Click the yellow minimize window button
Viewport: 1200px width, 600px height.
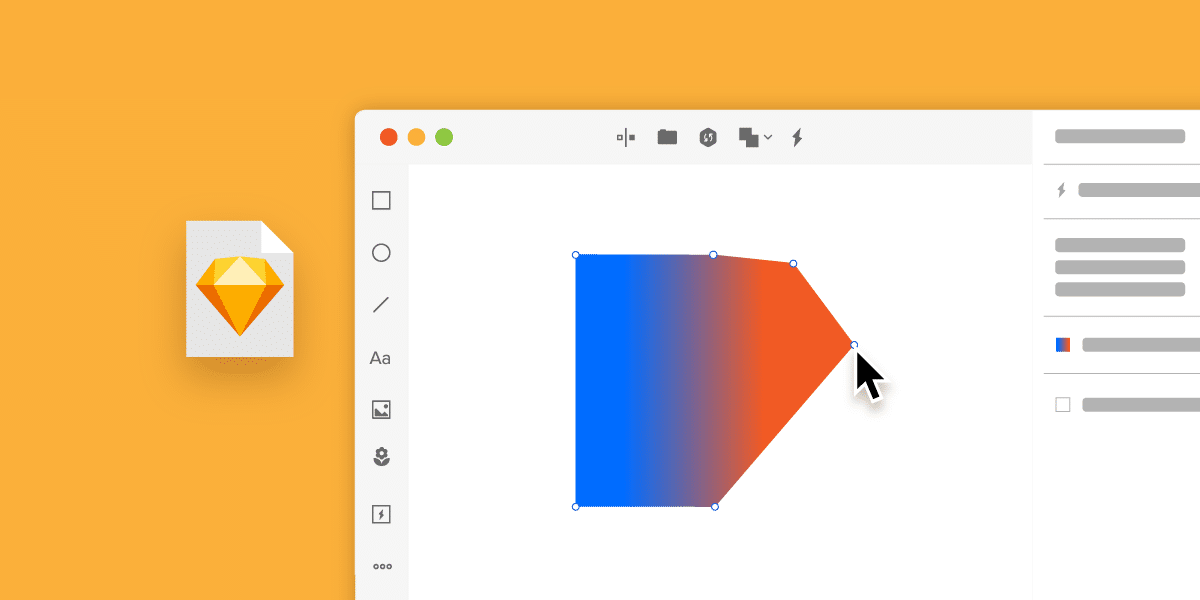pyautogui.click(x=416, y=137)
